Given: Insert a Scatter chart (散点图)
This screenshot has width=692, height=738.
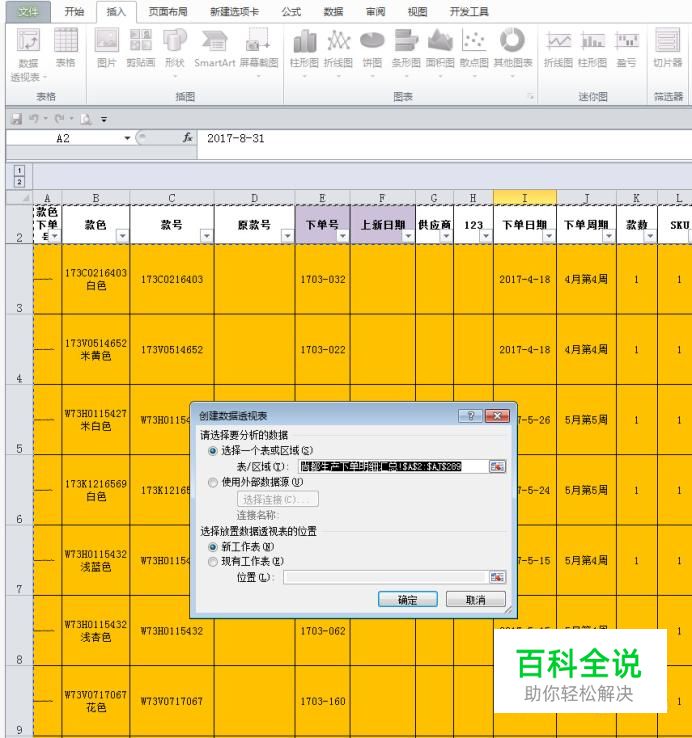Looking at the screenshot, I should (x=474, y=51).
